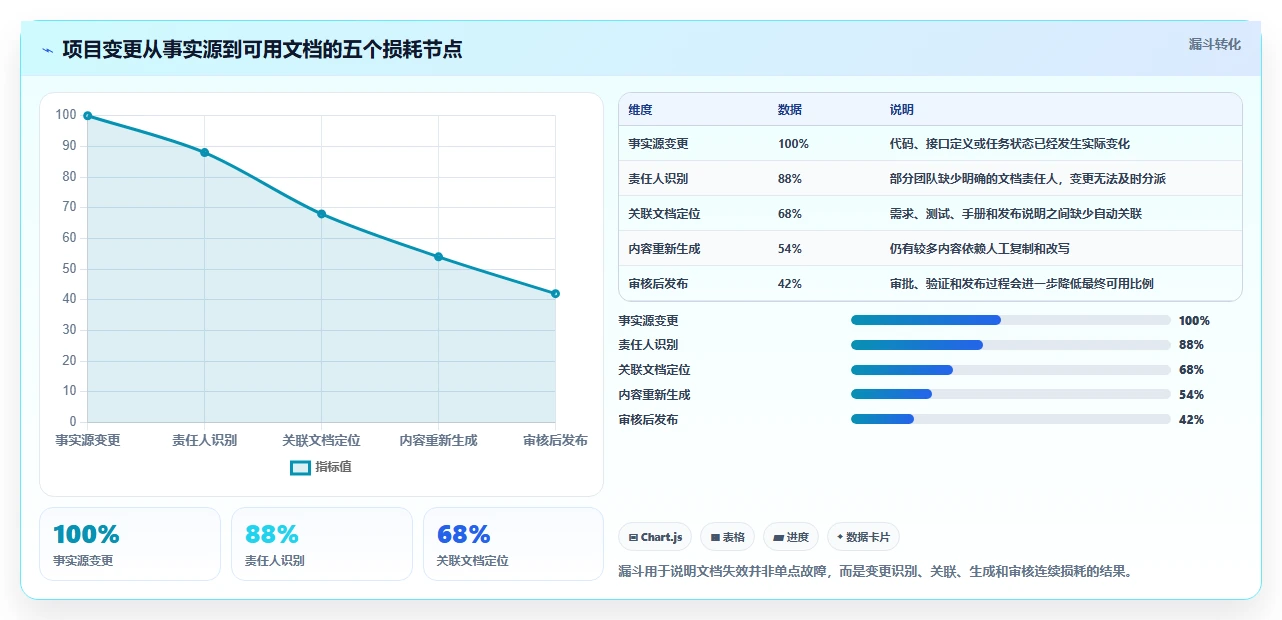
Task: Click the description starting 审批、验证和发布
Action: [1022, 284]
